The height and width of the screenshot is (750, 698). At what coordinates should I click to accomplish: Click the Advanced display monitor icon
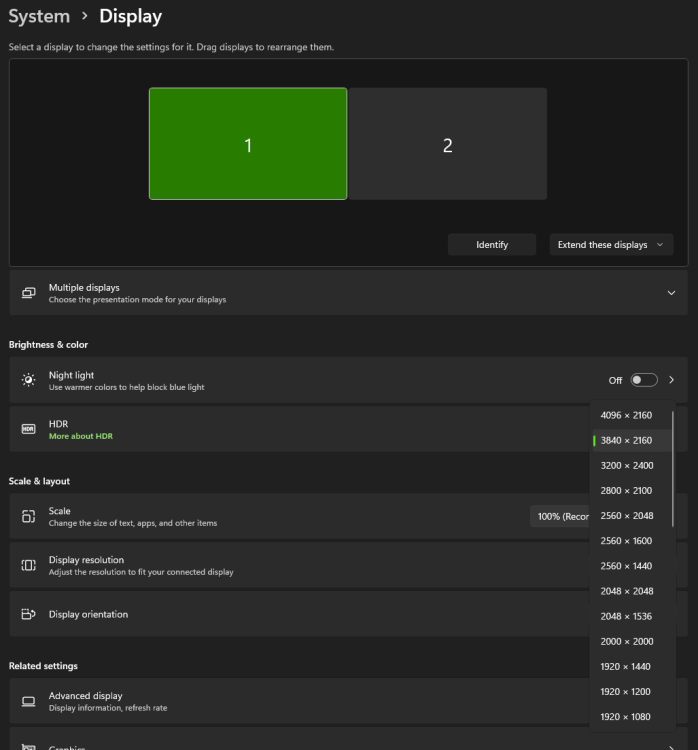[x=29, y=702]
